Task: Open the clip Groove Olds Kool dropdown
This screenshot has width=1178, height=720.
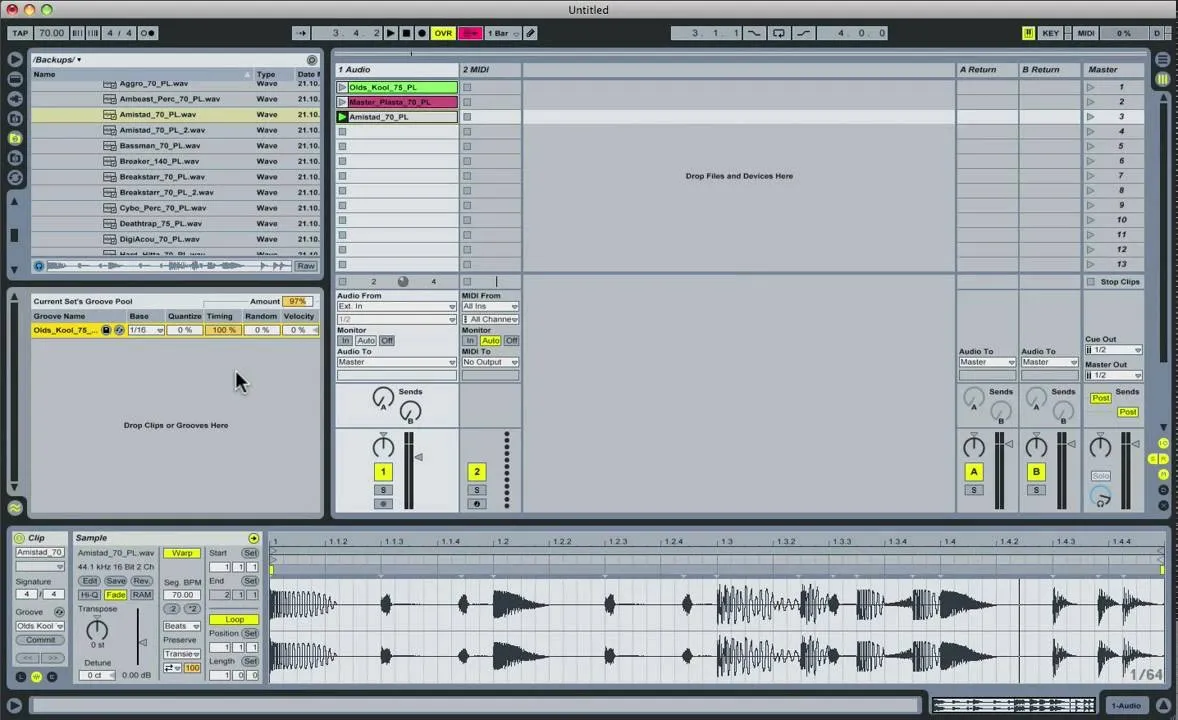Action: pos(40,626)
